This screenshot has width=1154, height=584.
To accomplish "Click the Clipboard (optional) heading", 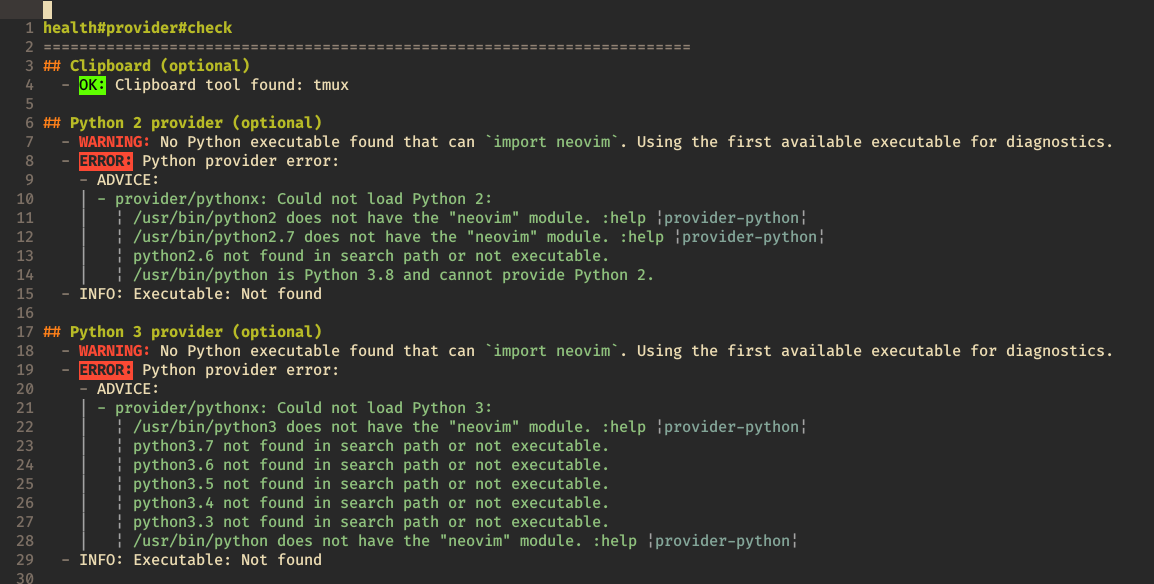I will [160, 65].
